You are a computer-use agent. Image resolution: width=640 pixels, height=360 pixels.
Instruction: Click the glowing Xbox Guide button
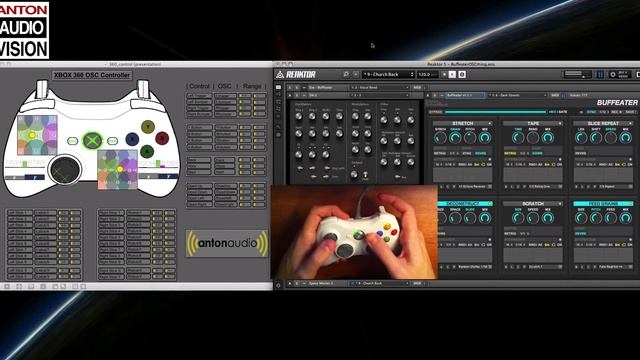[x=93, y=141]
